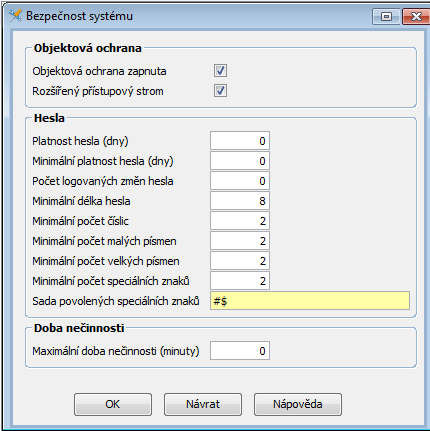430x431 pixels.
Task: Toggle the Objektová ochrana zapnuta checkbox
Action: tap(220, 71)
